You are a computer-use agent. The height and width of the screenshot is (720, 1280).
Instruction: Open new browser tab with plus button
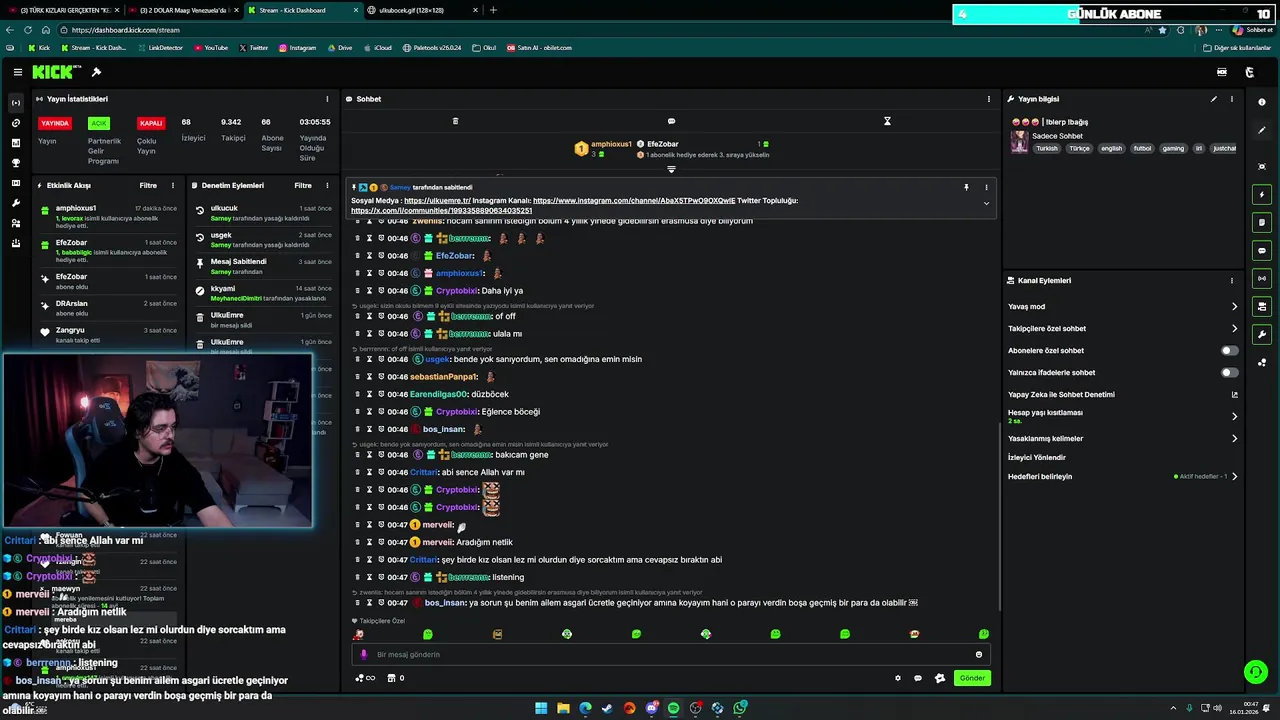click(493, 10)
